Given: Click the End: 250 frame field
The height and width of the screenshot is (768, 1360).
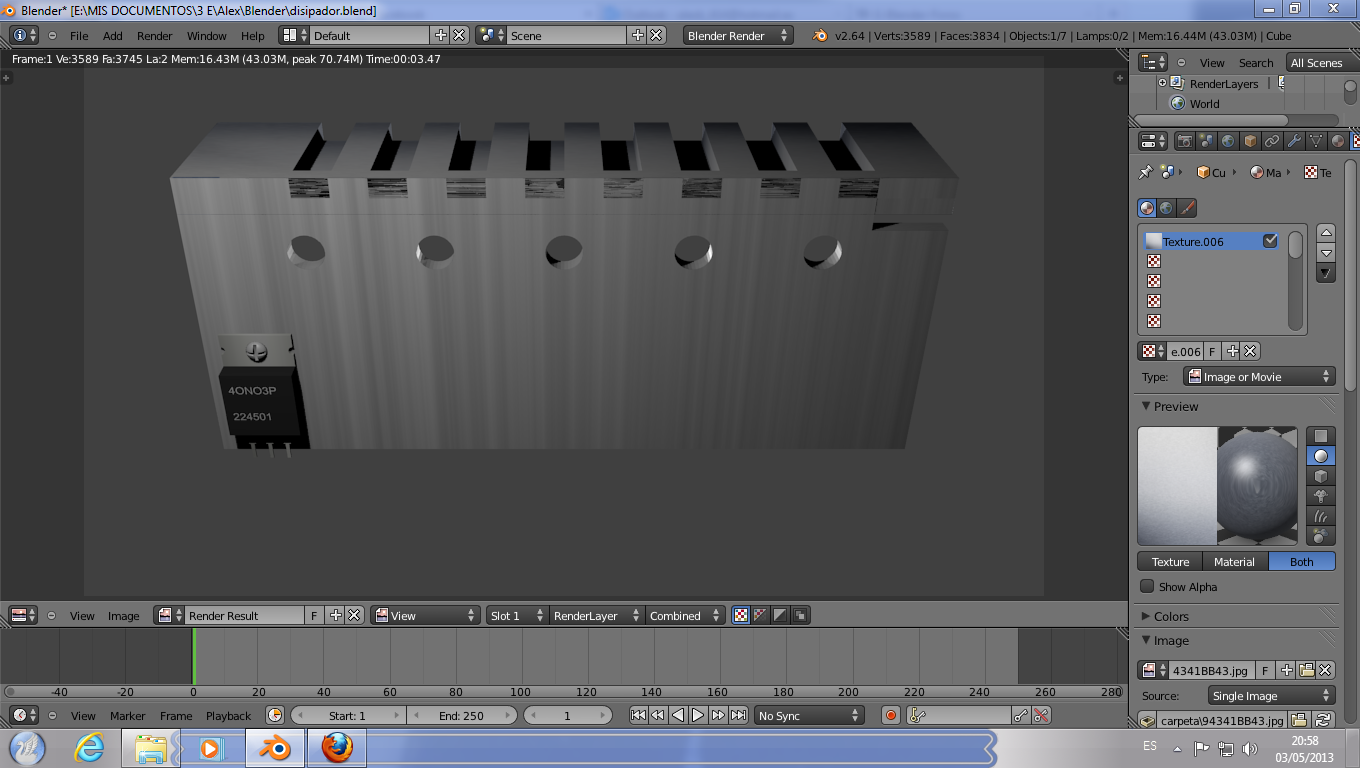Looking at the screenshot, I should (x=461, y=716).
